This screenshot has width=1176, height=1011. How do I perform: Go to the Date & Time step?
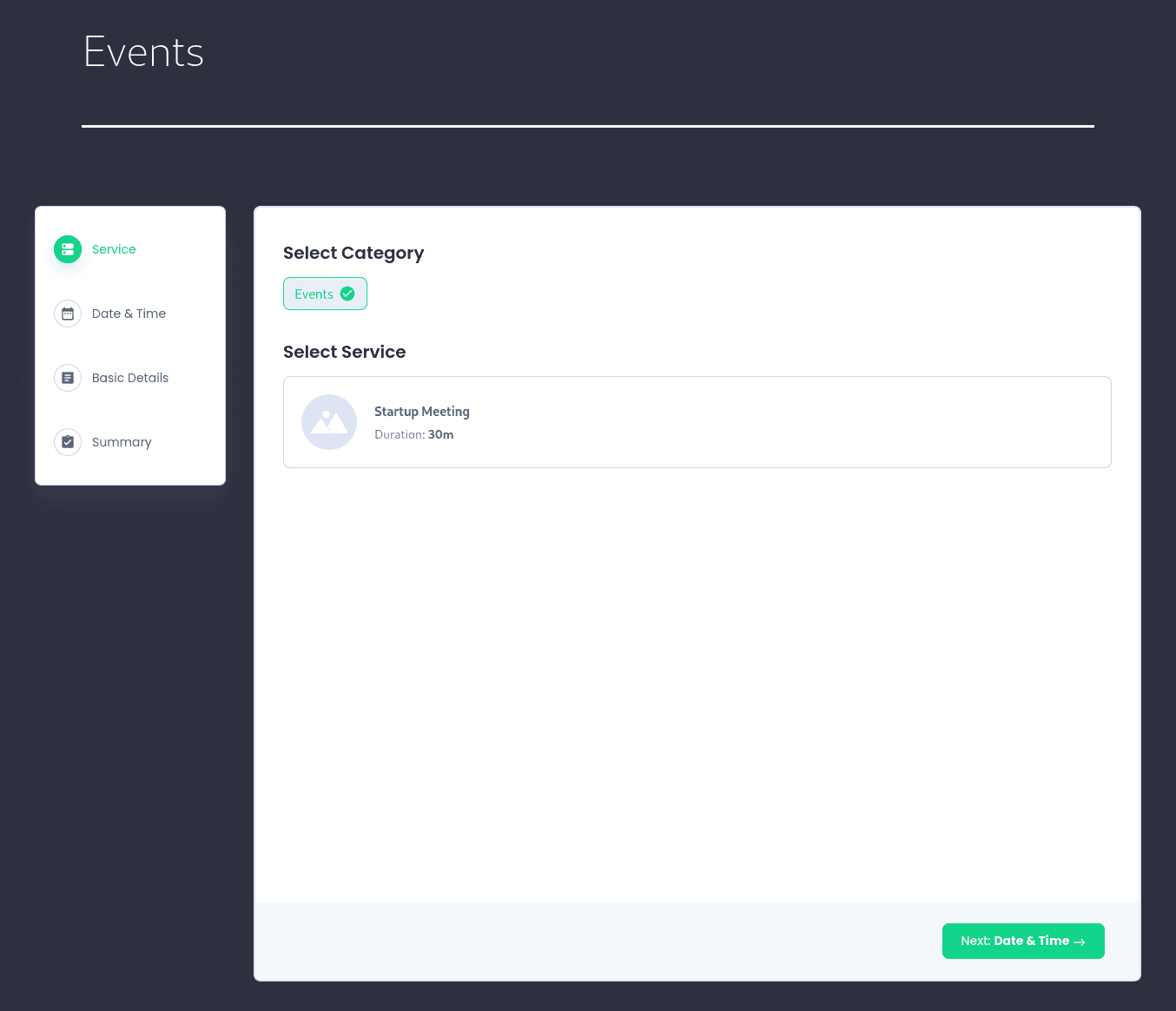point(129,314)
